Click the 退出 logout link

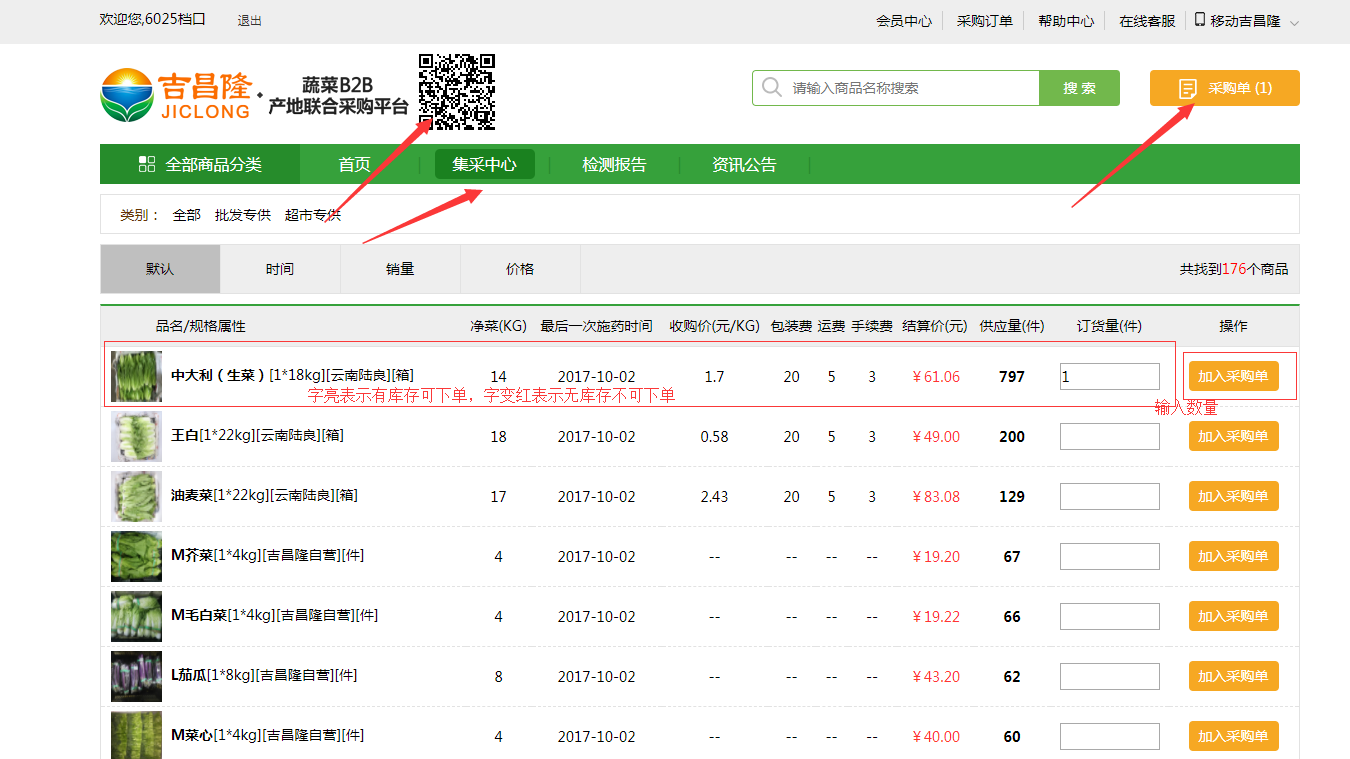(249, 21)
